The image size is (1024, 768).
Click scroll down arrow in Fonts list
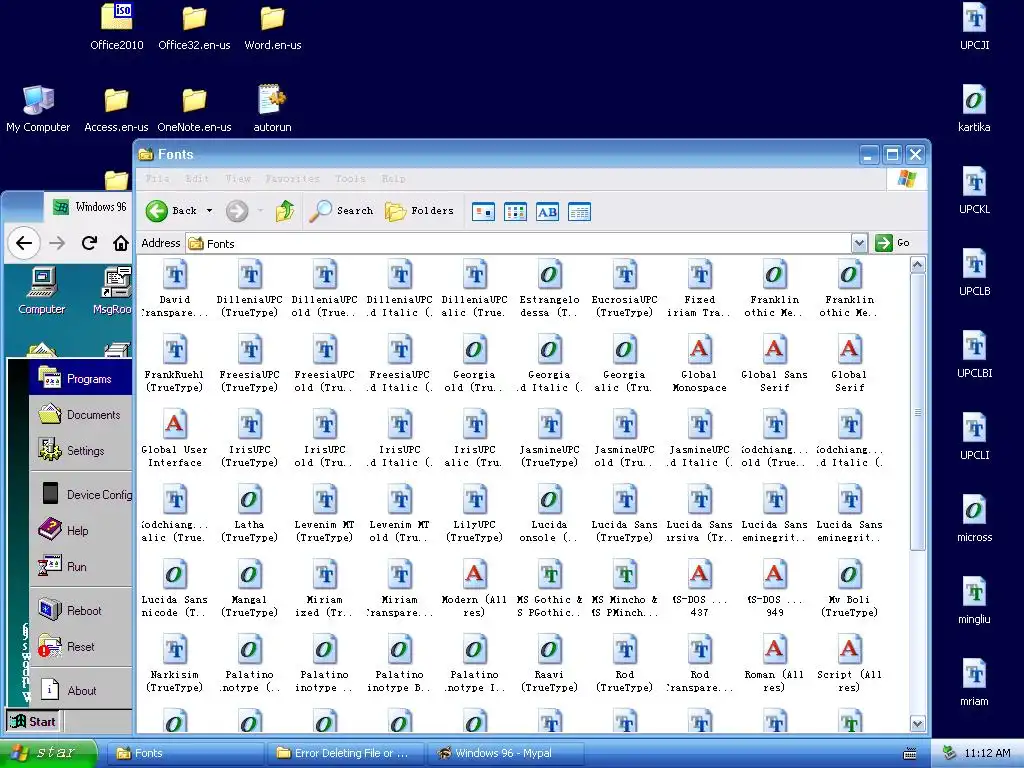(x=918, y=724)
